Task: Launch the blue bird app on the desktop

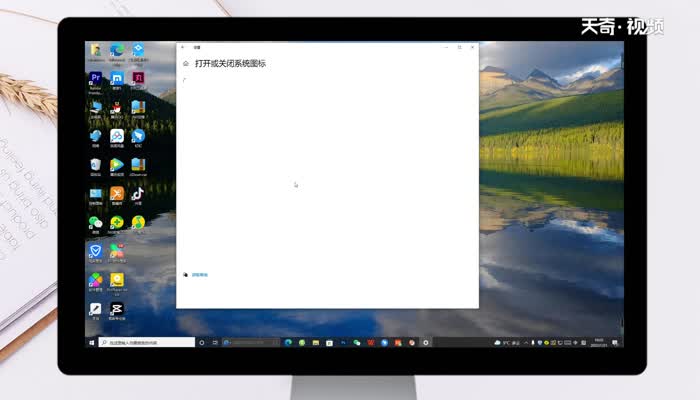Action: [x=96, y=138]
